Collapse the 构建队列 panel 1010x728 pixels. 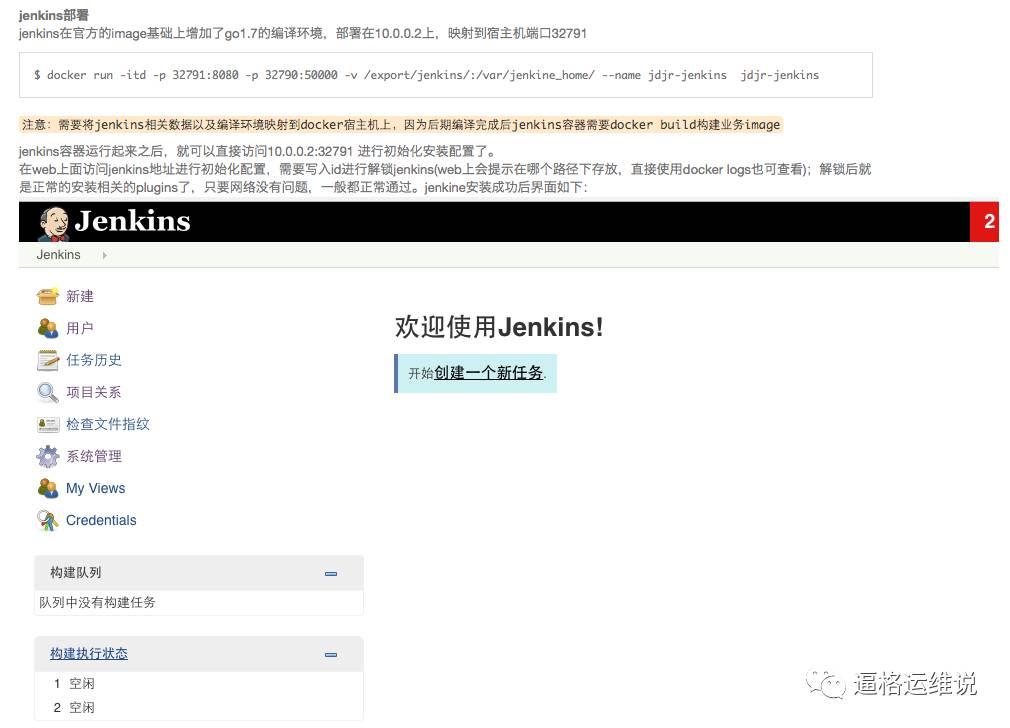331,573
